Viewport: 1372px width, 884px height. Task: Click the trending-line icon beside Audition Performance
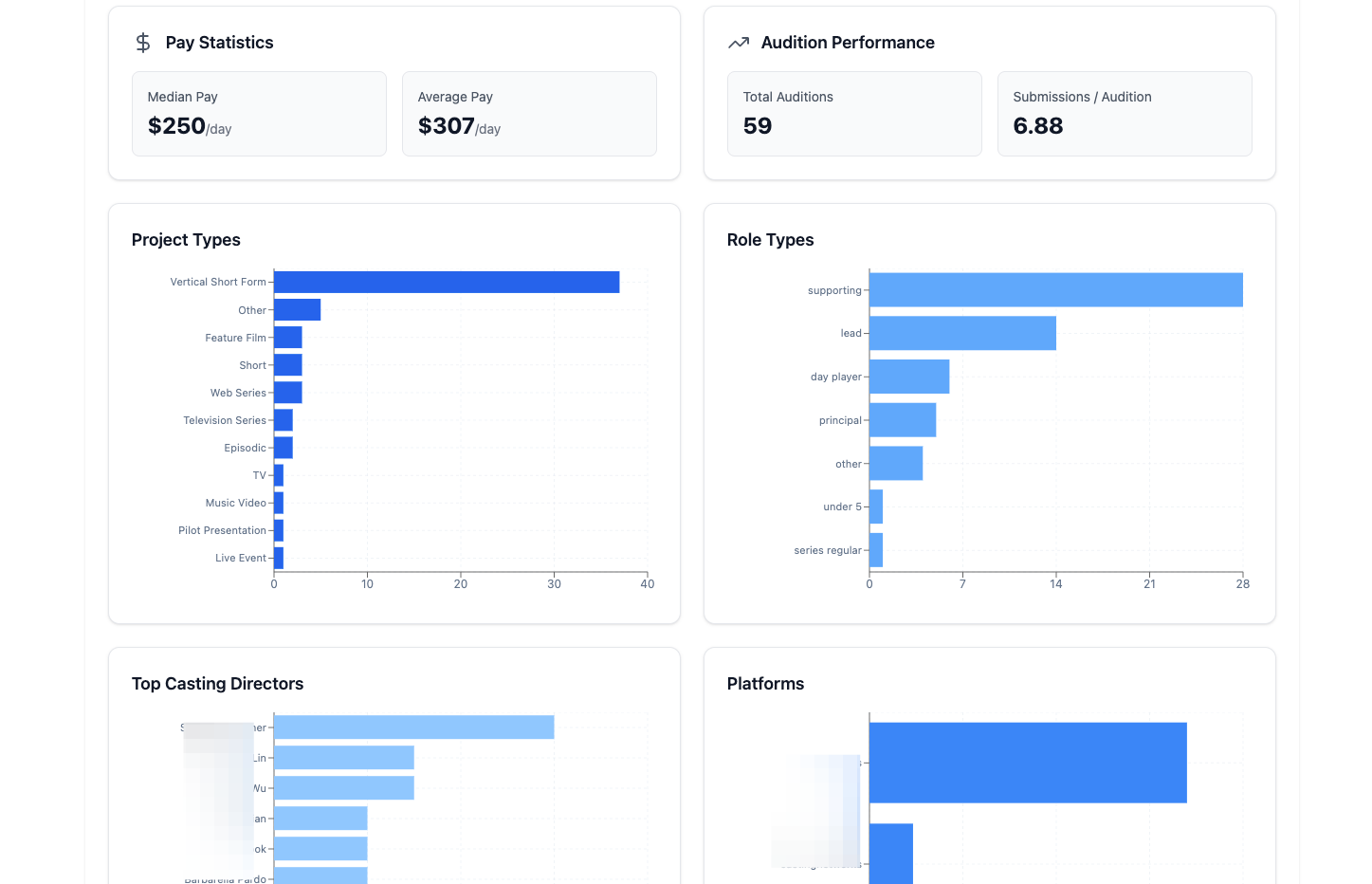[x=739, y=42]
